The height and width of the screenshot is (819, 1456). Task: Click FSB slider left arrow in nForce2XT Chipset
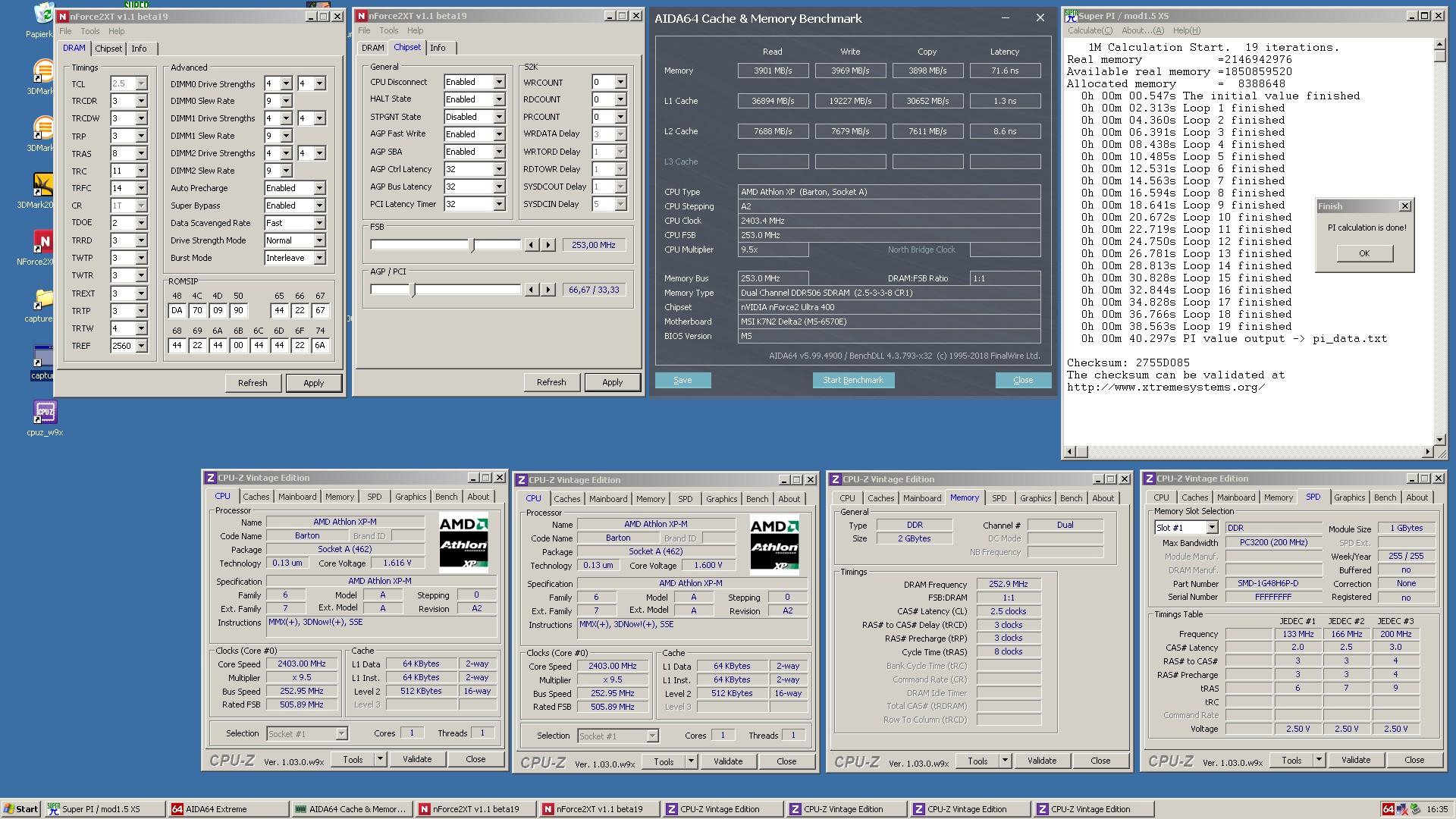532,245
